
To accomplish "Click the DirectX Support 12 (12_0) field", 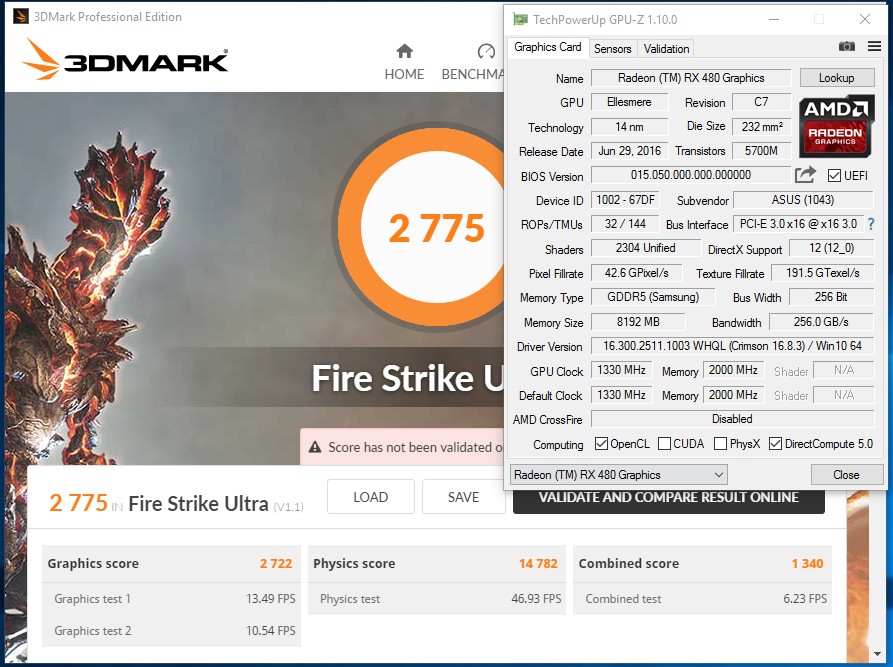I will 831,248.
